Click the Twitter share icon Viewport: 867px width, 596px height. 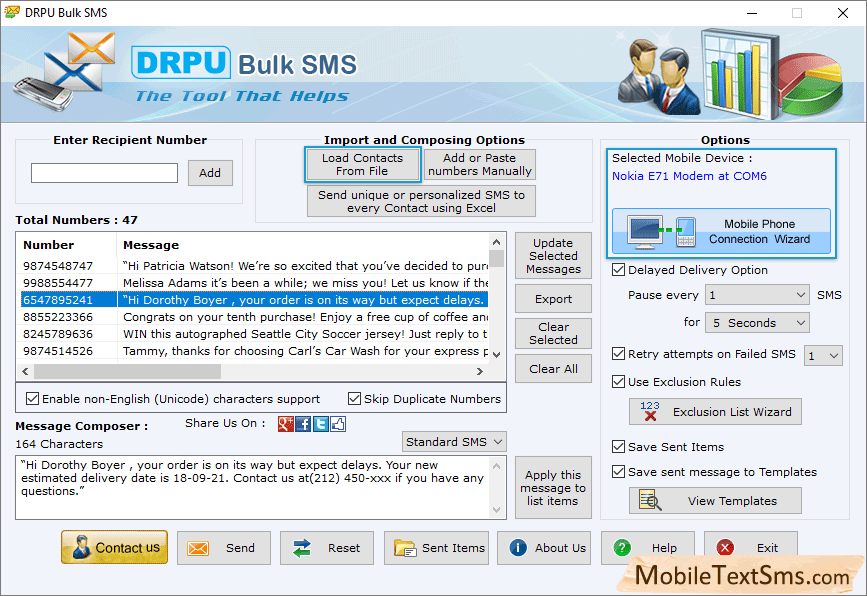pos(321,424)
